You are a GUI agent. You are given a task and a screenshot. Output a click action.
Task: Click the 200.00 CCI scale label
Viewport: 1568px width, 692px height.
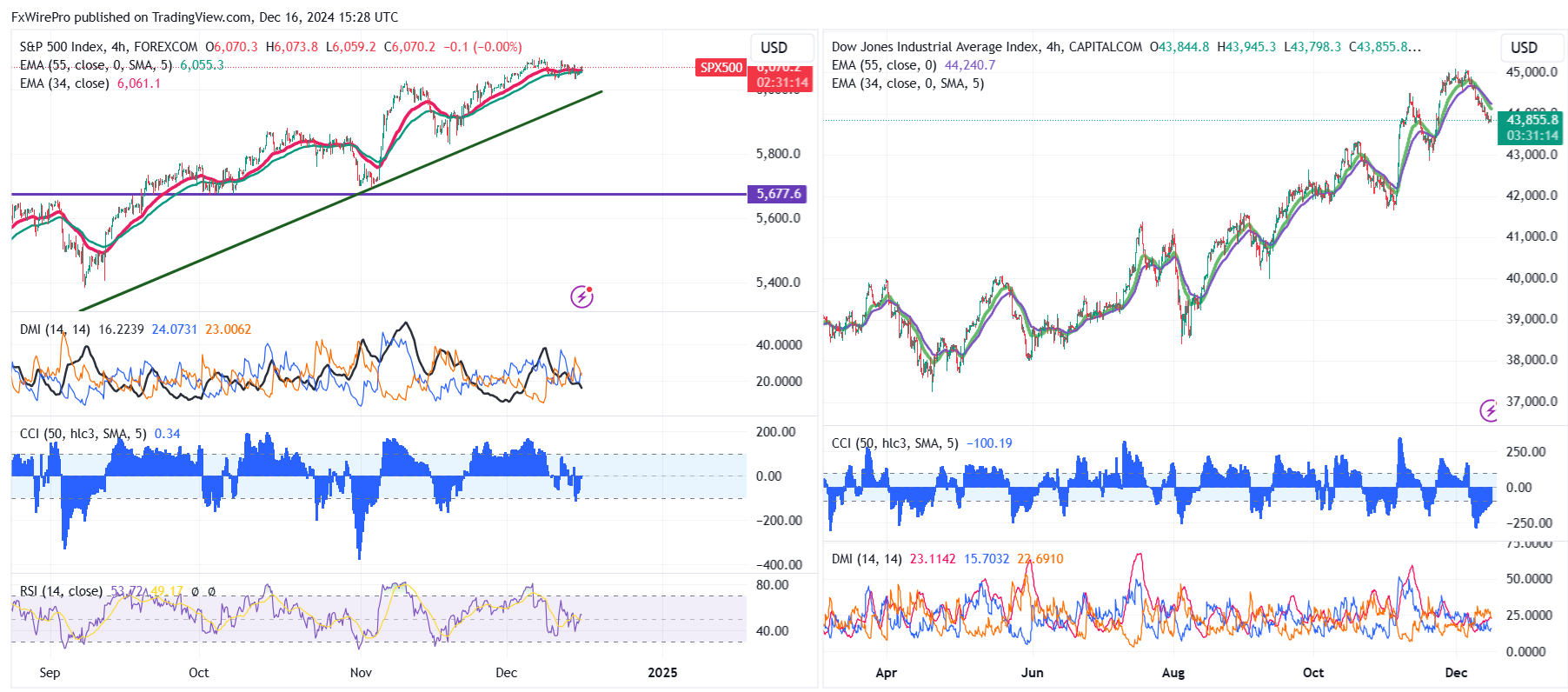point(775,432)
